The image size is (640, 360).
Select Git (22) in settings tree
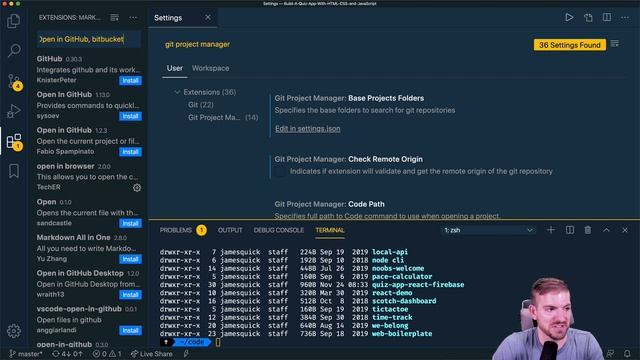200,105
